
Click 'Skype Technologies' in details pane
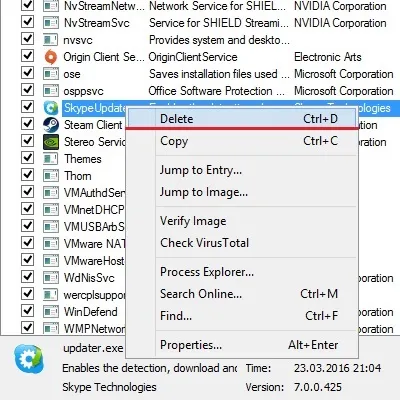(109, 387)
